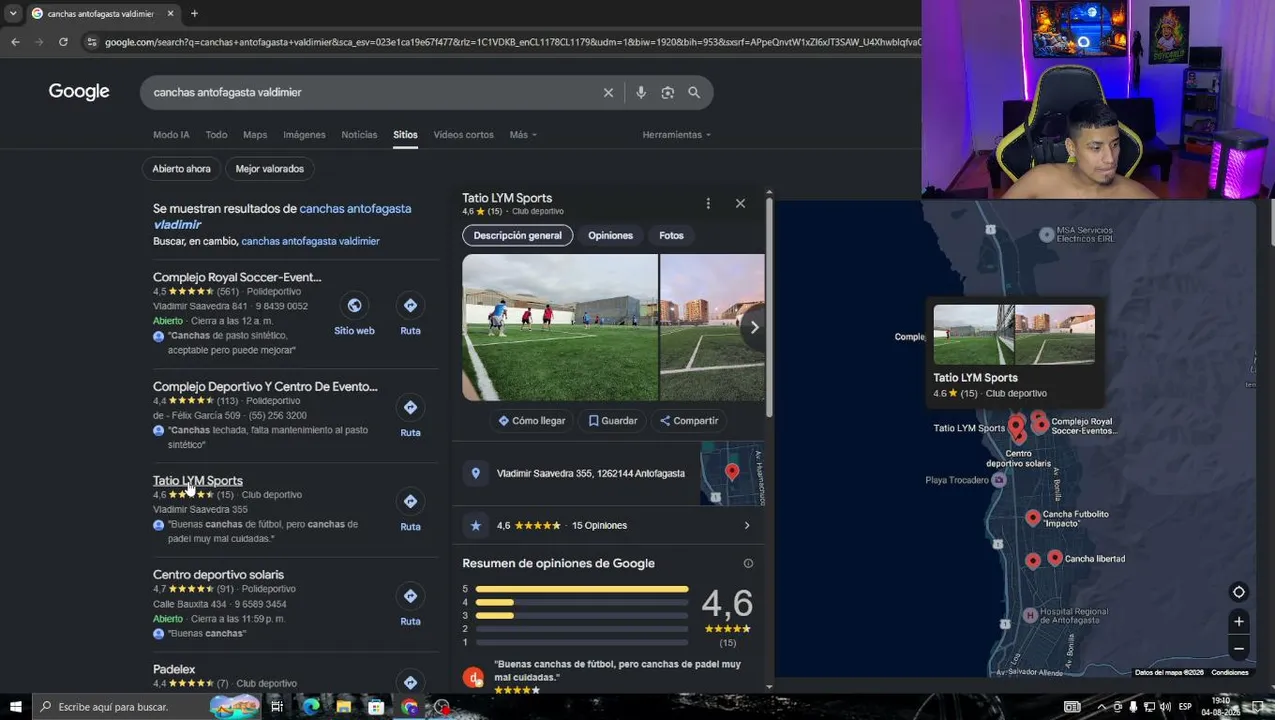Screen dimensions: 1275x720
Task: Get route to Centro deportivo solaris
Action: 410,596
